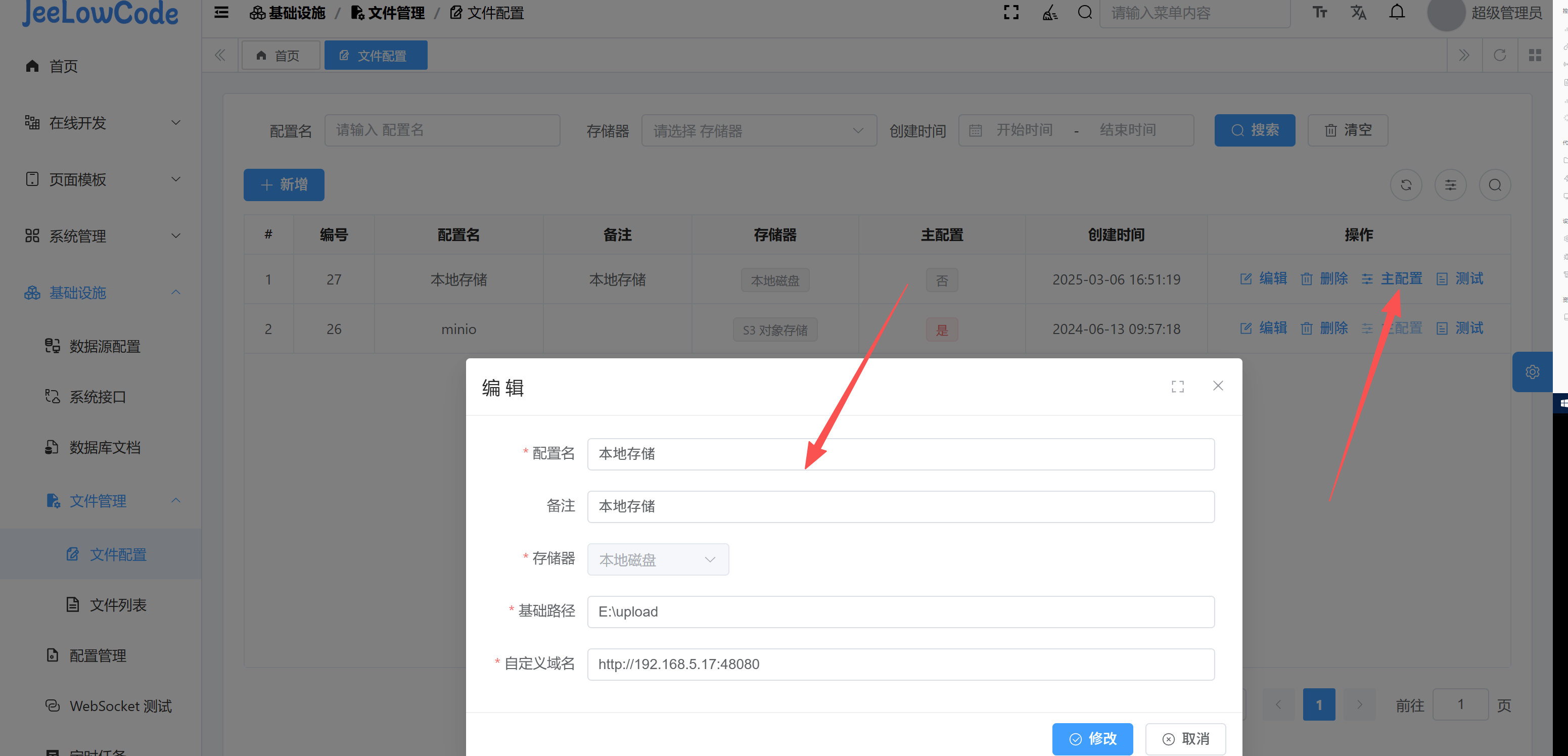Screen dimensions: 1568x756
Task: Toggle the sidebar collapse hamburger icon
Action: click(221, 13)
